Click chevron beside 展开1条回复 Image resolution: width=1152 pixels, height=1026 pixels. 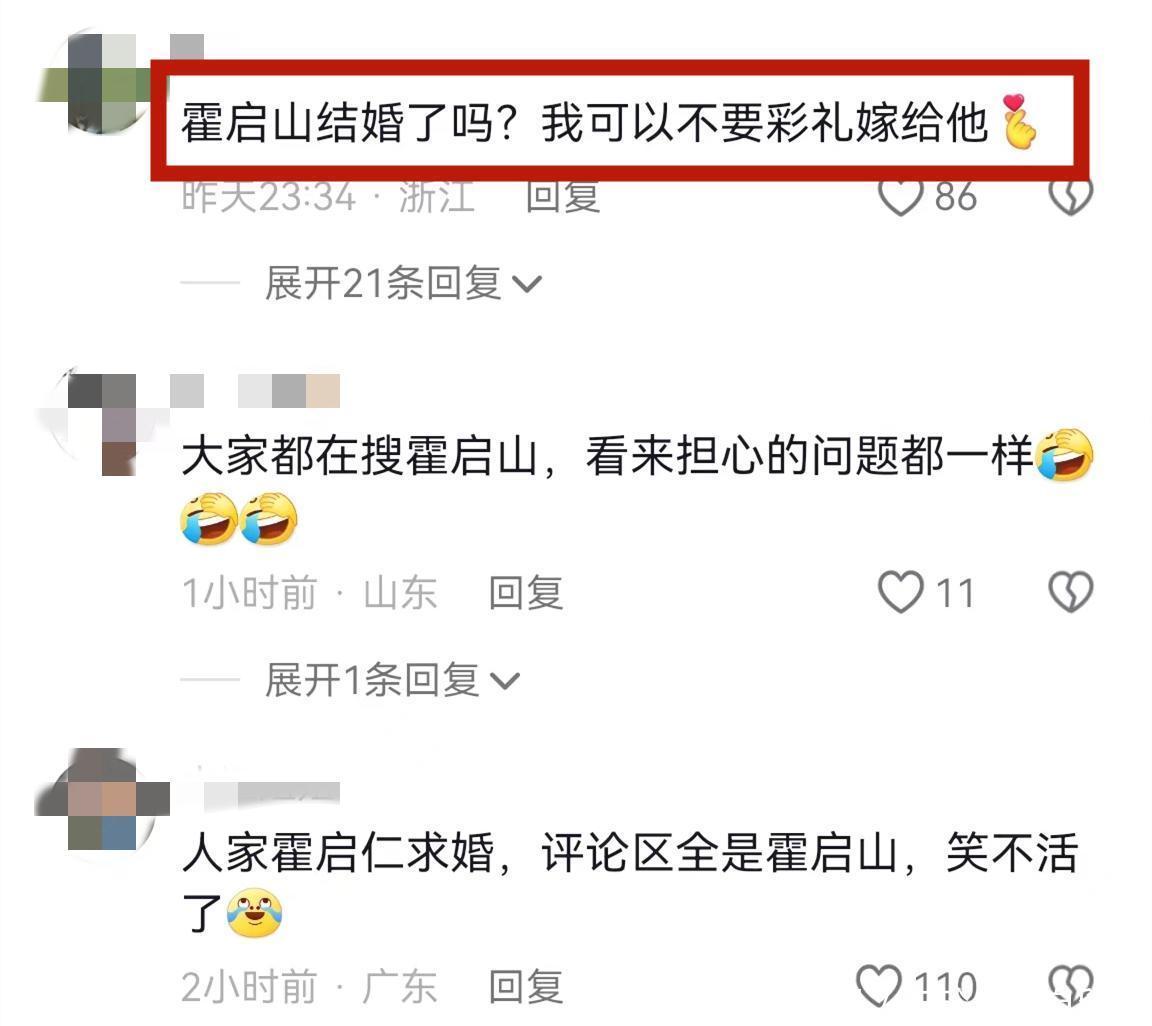tap(505, 681)
